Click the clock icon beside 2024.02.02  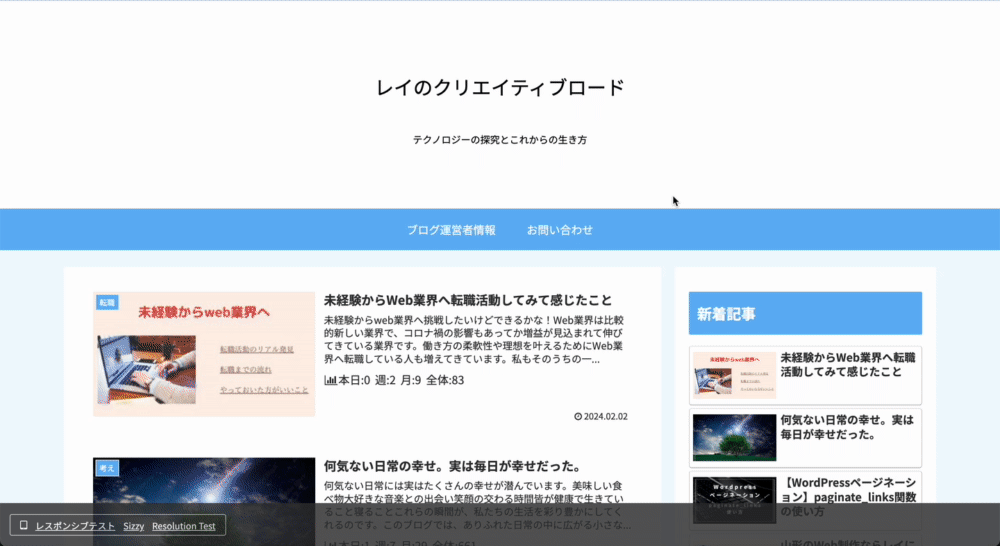pyautogui.click(x=578, y=417)
